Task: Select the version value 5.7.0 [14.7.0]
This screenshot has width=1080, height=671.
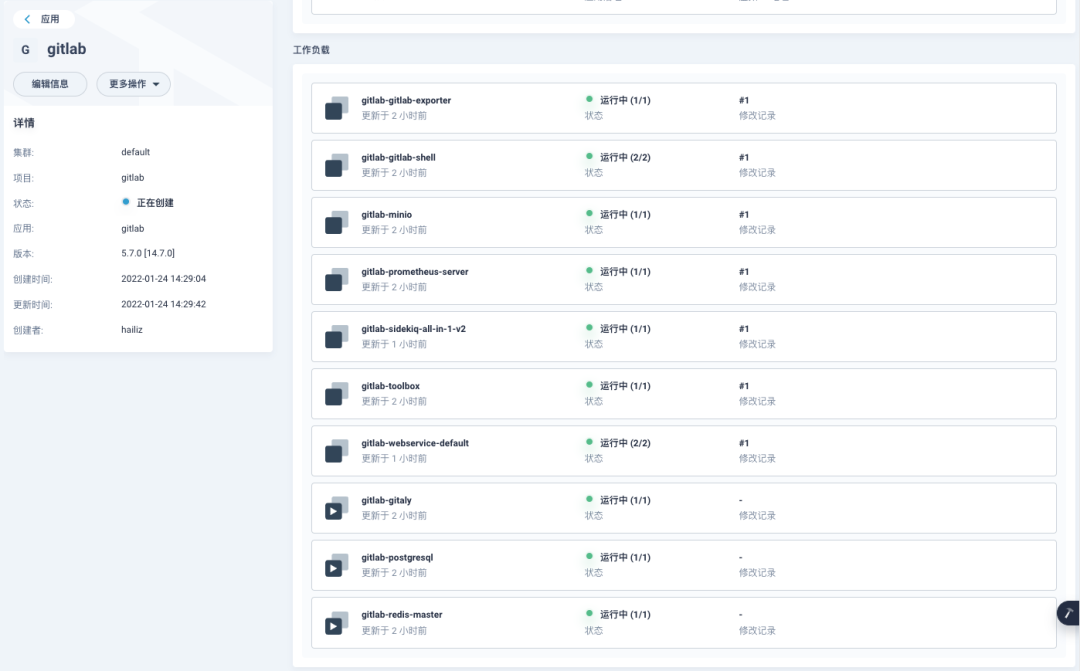Action: coord(148,254)
